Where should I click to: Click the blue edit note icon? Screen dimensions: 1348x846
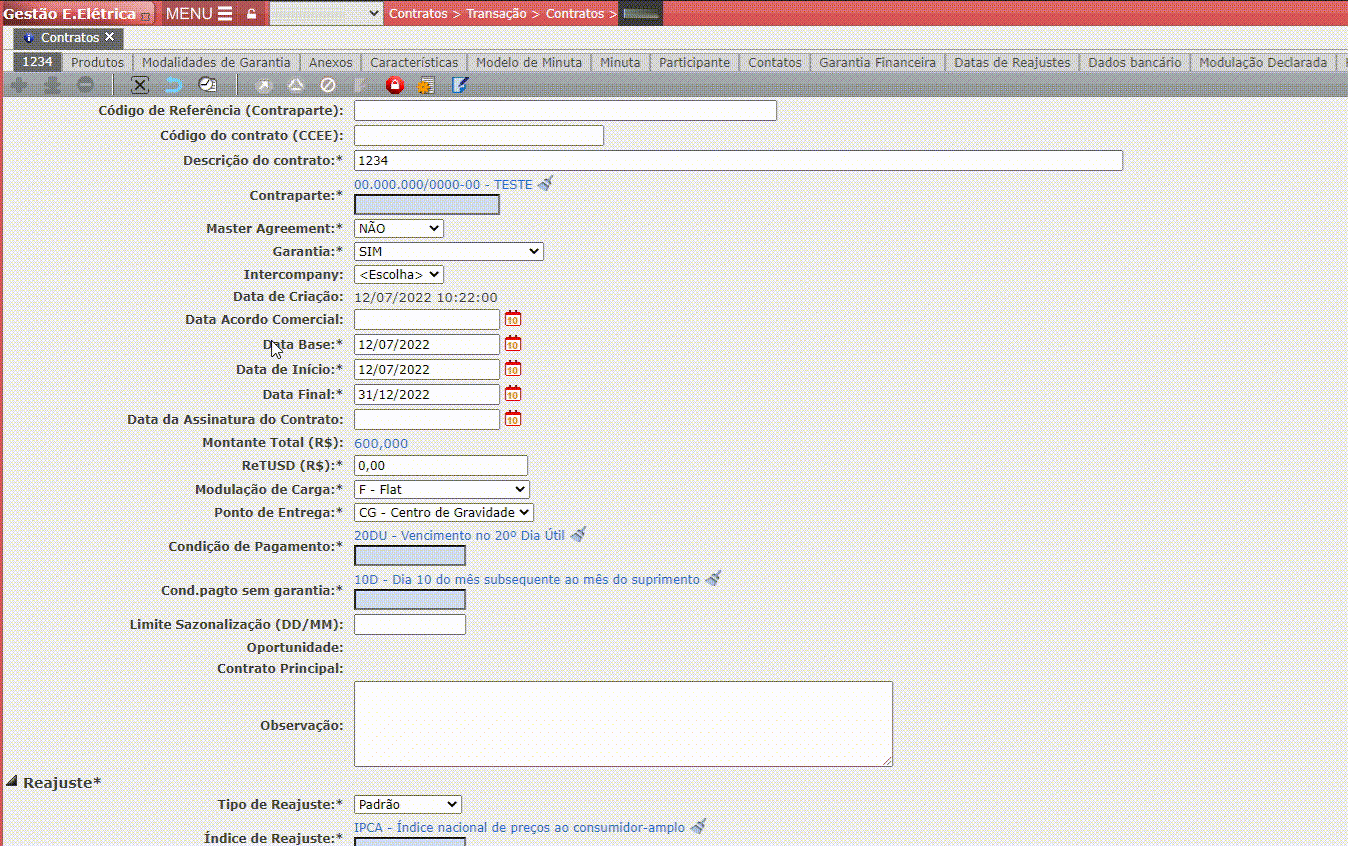[x=460, y=85]
